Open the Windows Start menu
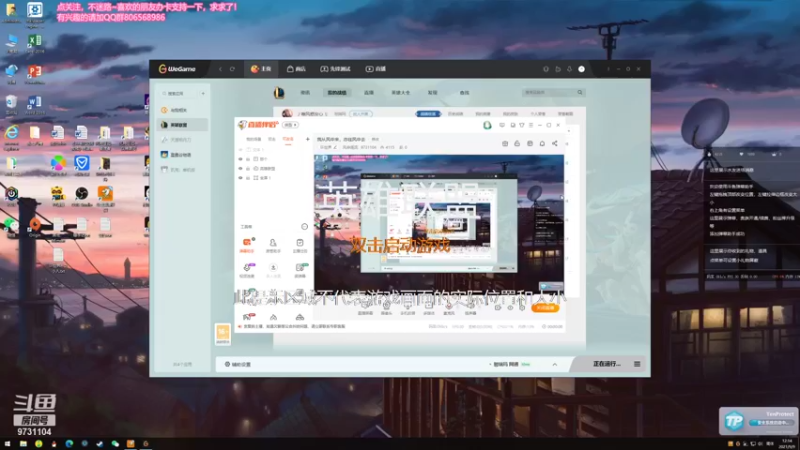The image size is (800, 450). [x=7, y=444]
